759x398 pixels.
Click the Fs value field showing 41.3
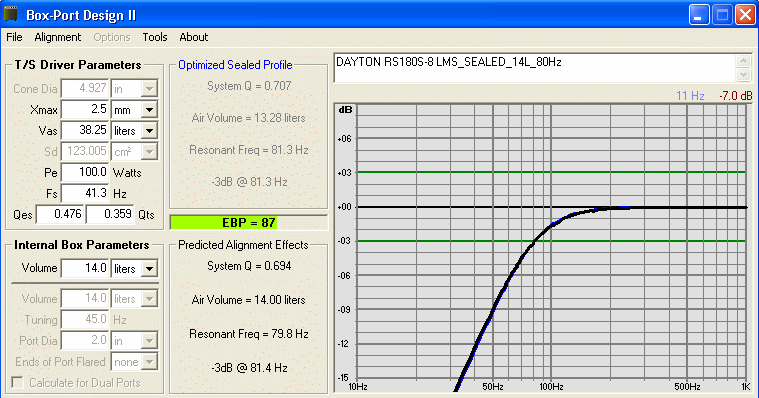pyautogui.click(x=85, y=194)
